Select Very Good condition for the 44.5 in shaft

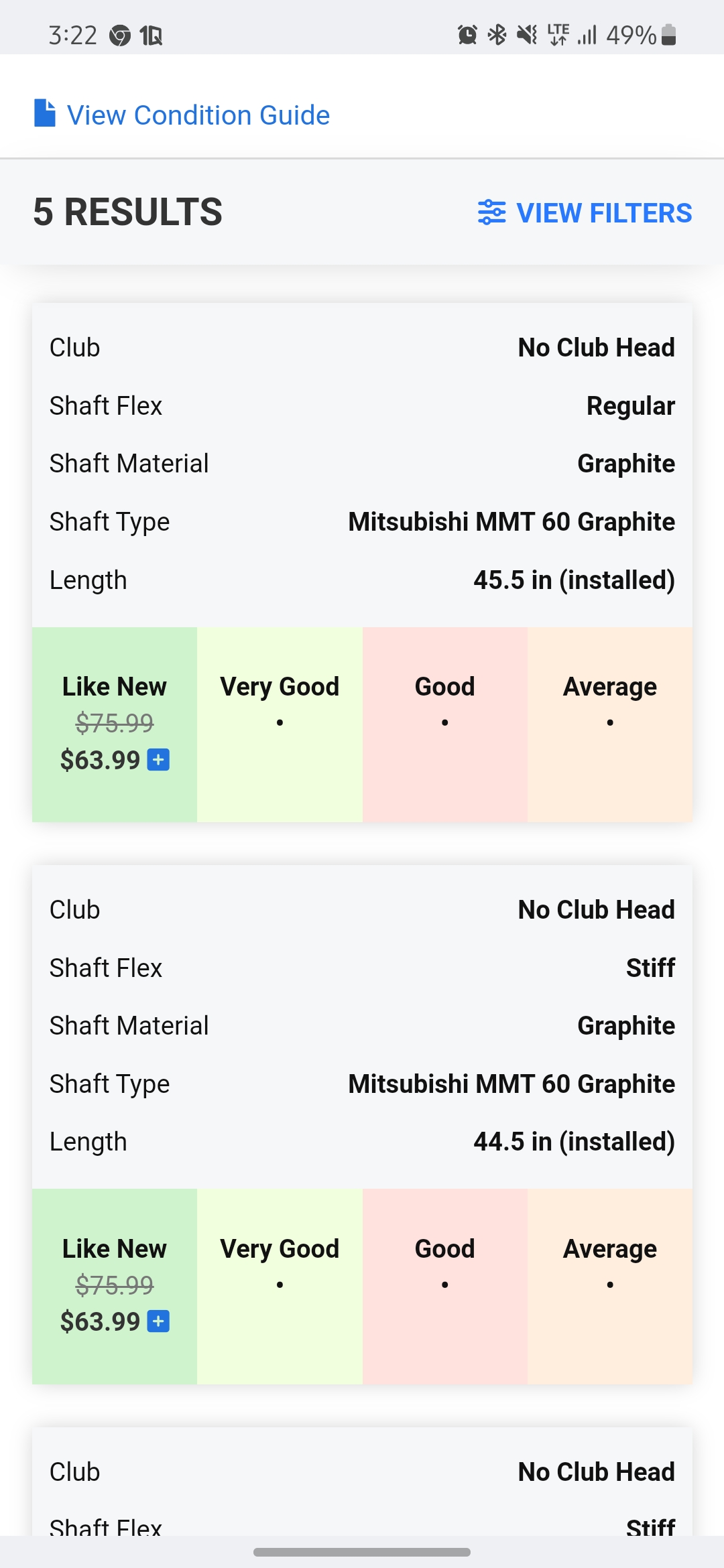point(280,1285)
